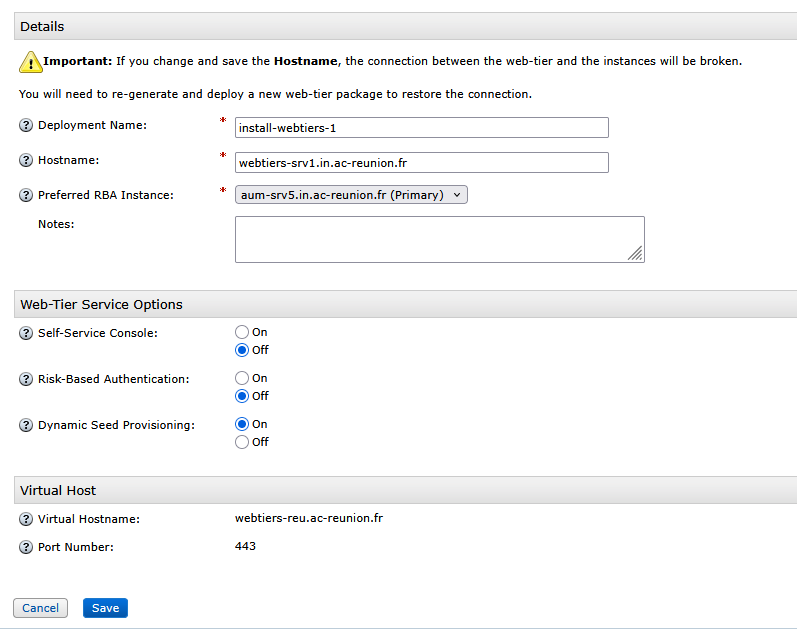Open help for Preferred RBA Instance
The height and width of the screenshot is (629, 797).
pos(26,195)
